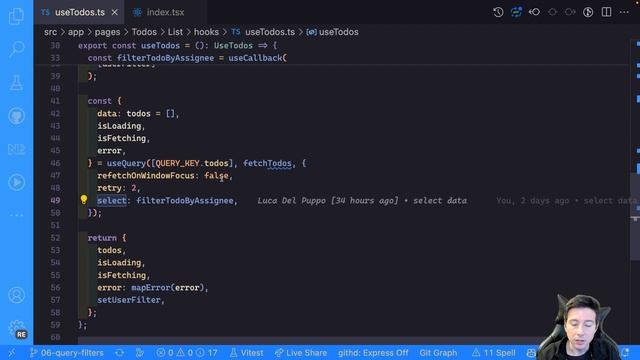Open the Todos breadcrumb
Screen dimensions: 640x360
[x=144, y=32]
